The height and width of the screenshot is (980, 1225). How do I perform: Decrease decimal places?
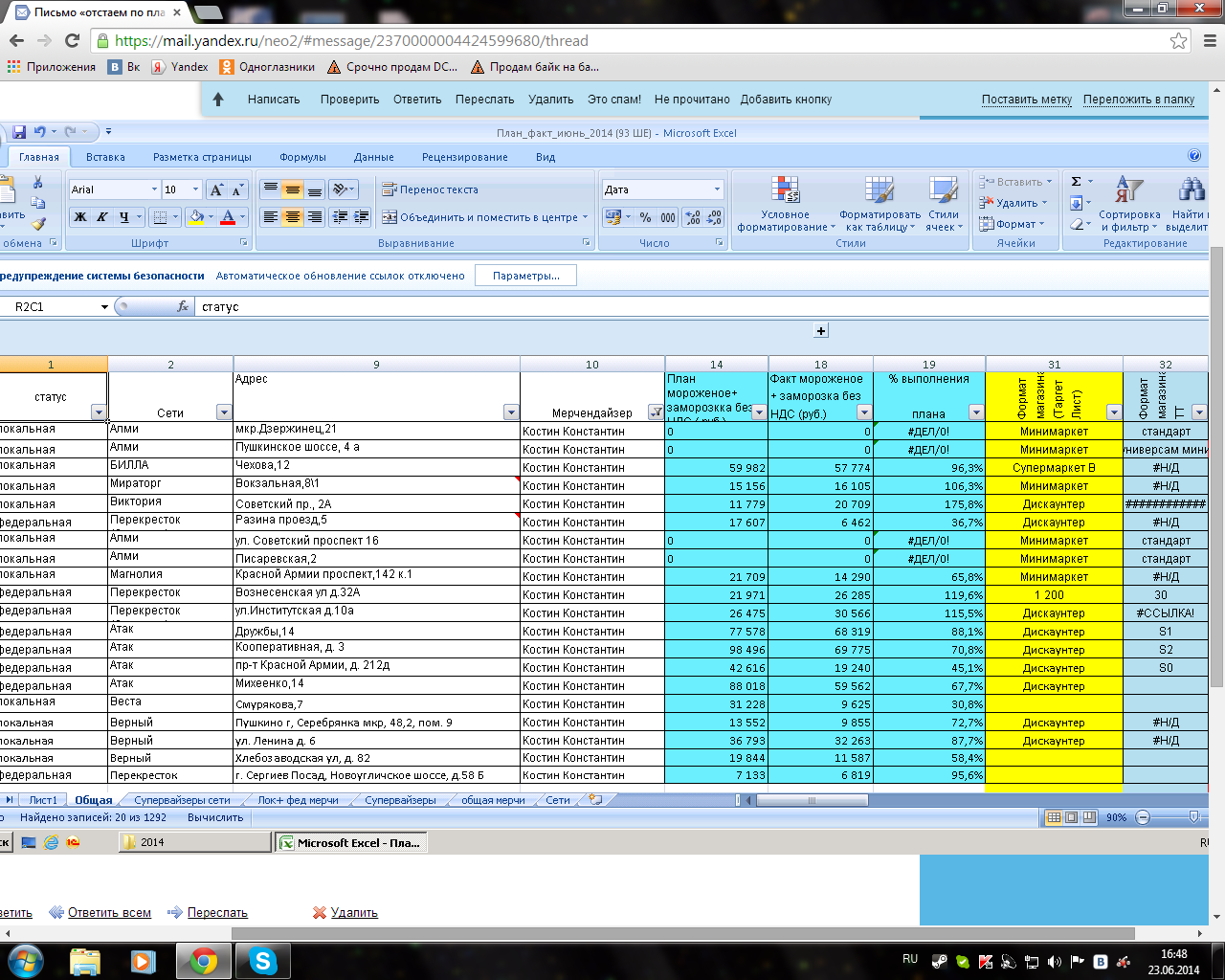[x=714, y=217]
